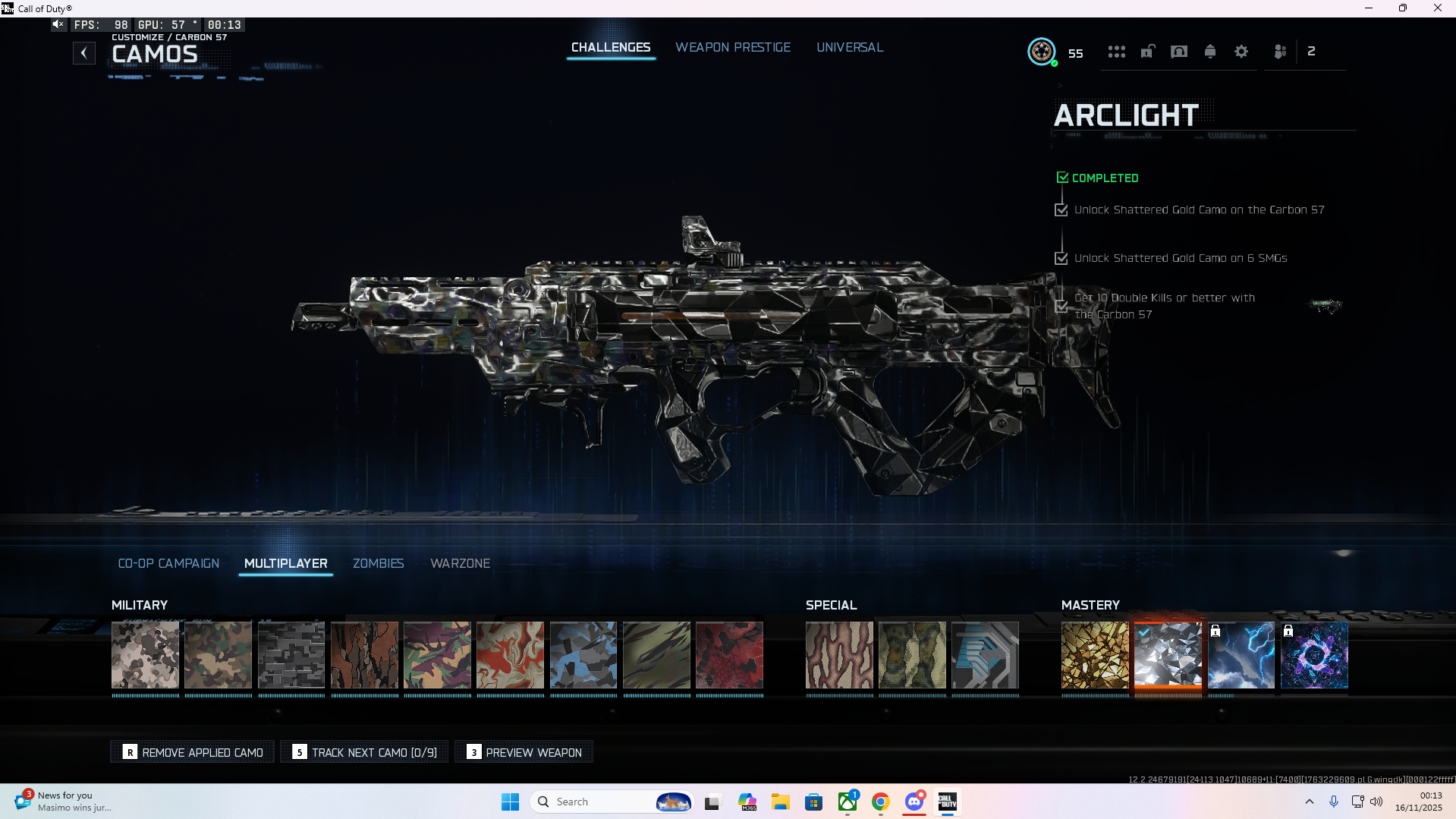The width and height of the screenshot is (1456, 819).
Task: Open Task View on the taskbar
Action: (712, 802)
